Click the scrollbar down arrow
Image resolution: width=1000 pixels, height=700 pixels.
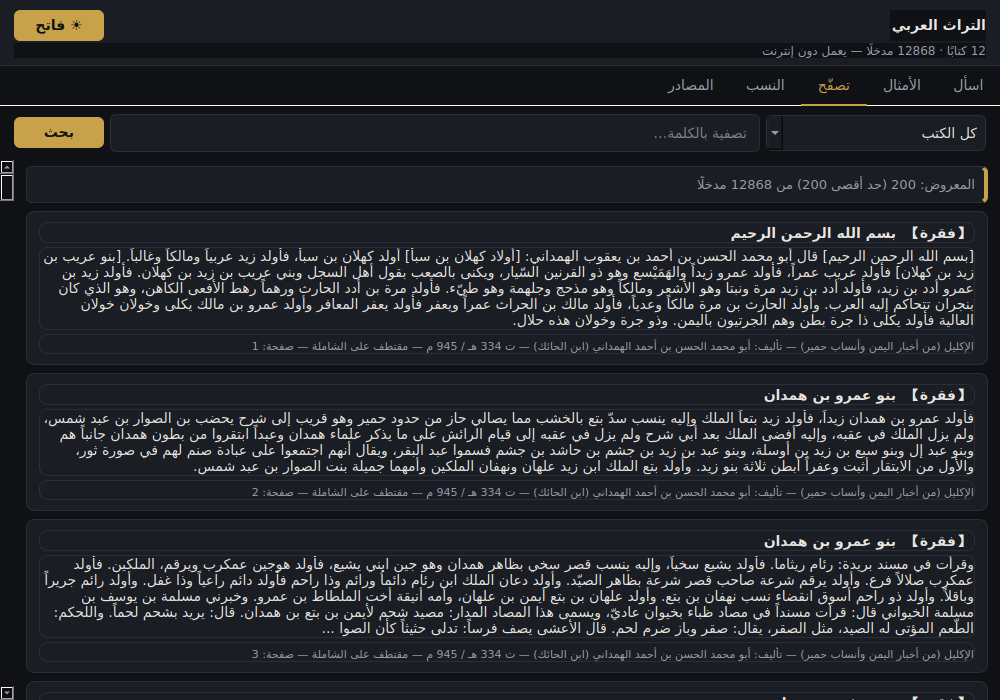(x=7, y=692)
